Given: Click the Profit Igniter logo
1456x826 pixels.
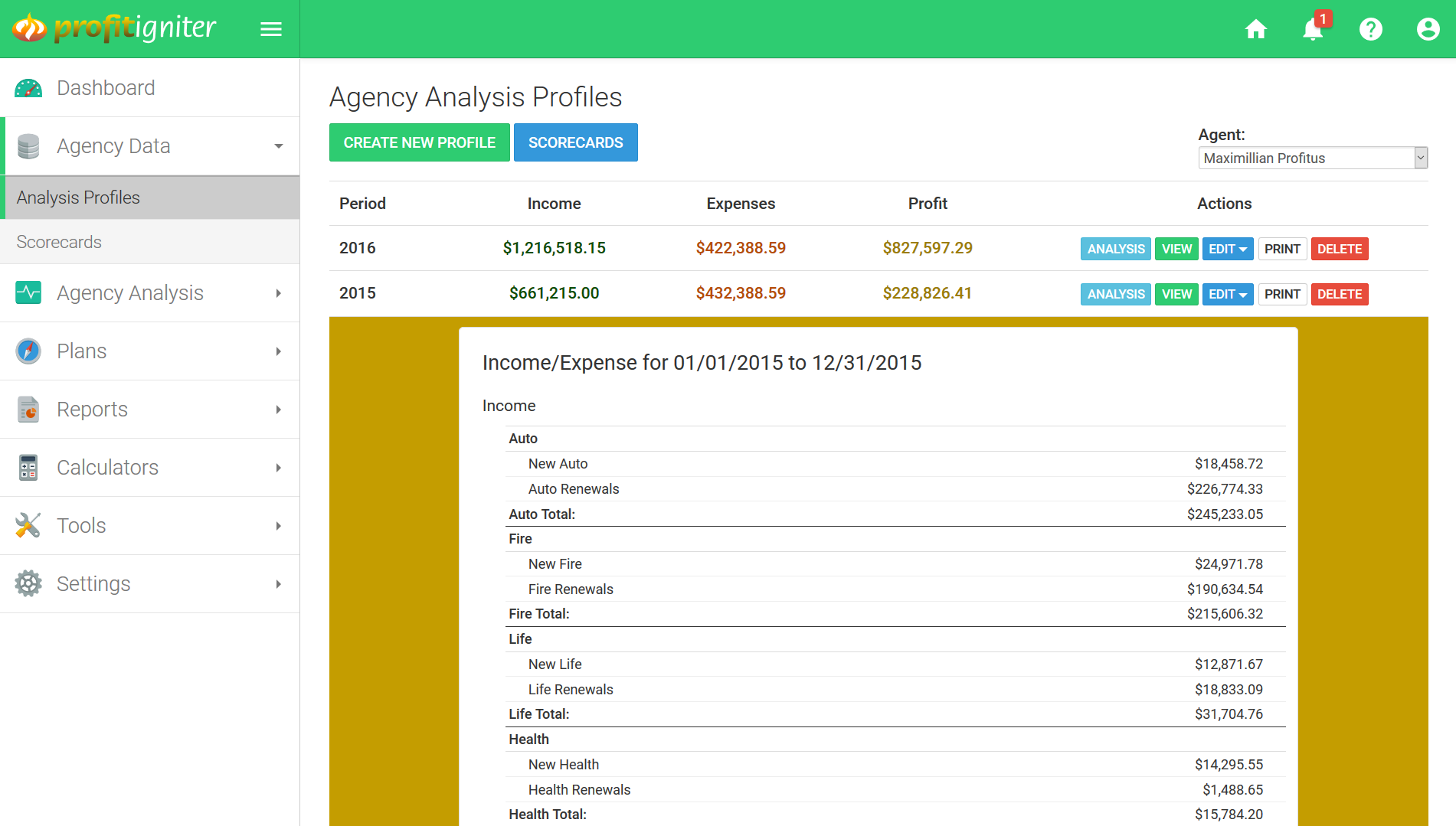Looking at the screenshot, I should click(115, 28).
